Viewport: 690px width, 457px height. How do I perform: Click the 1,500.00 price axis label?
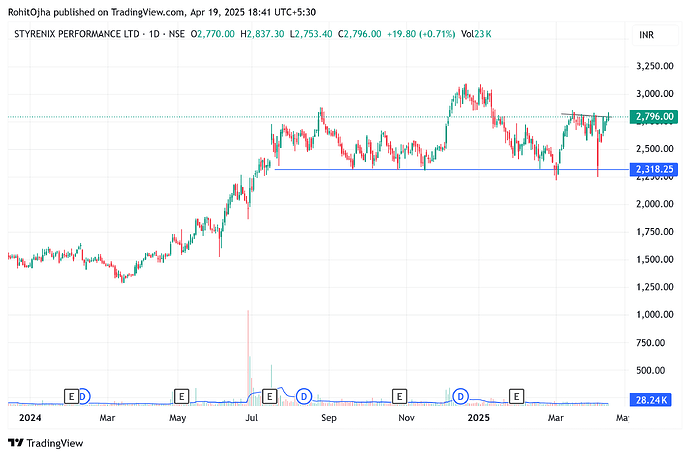[x=655, y=259]
